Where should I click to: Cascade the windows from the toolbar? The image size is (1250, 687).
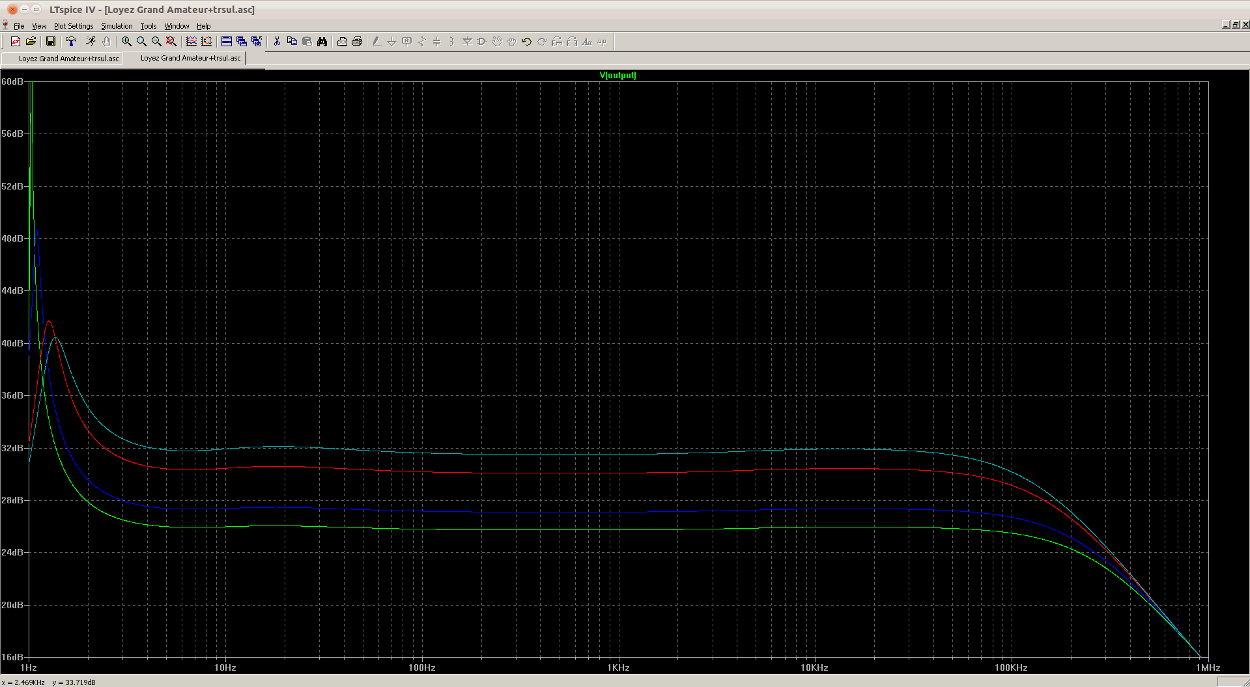click(x=242, y=41)
